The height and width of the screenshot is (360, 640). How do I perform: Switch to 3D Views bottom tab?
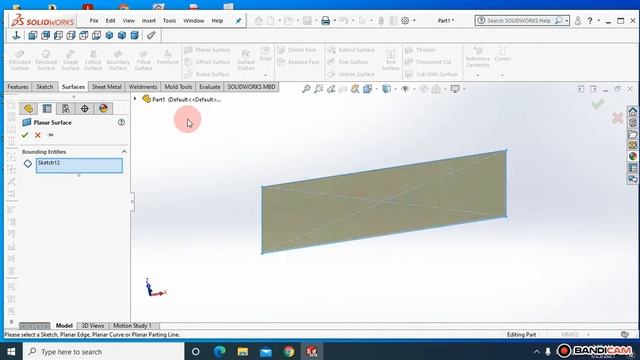pos(93,326)
